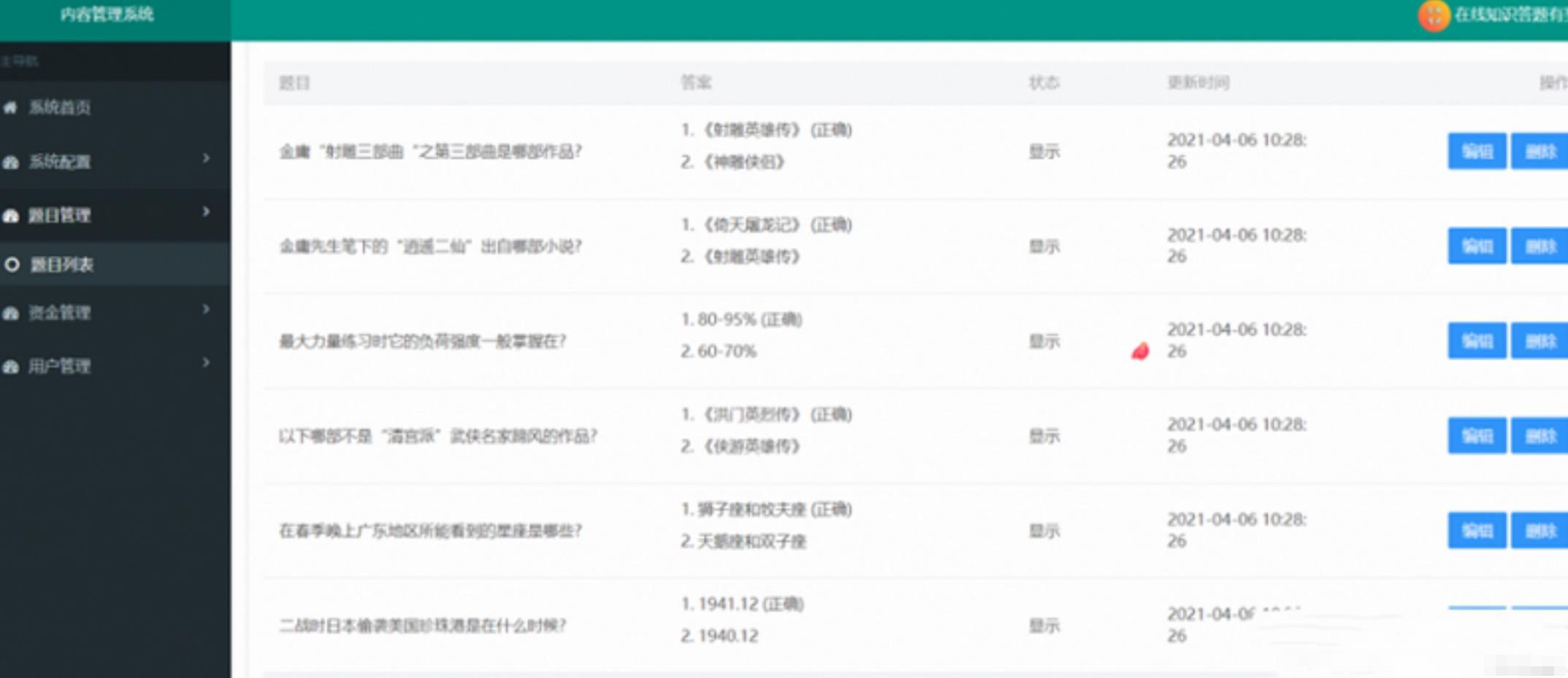Open the 在线知识答题 user name in header

[1510, 15]
